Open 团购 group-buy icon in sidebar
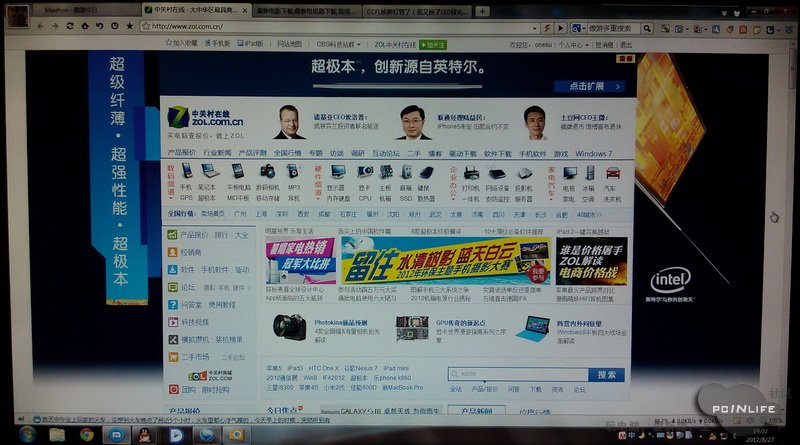Screen dimensions: 800x445 [x=173, y=389]
